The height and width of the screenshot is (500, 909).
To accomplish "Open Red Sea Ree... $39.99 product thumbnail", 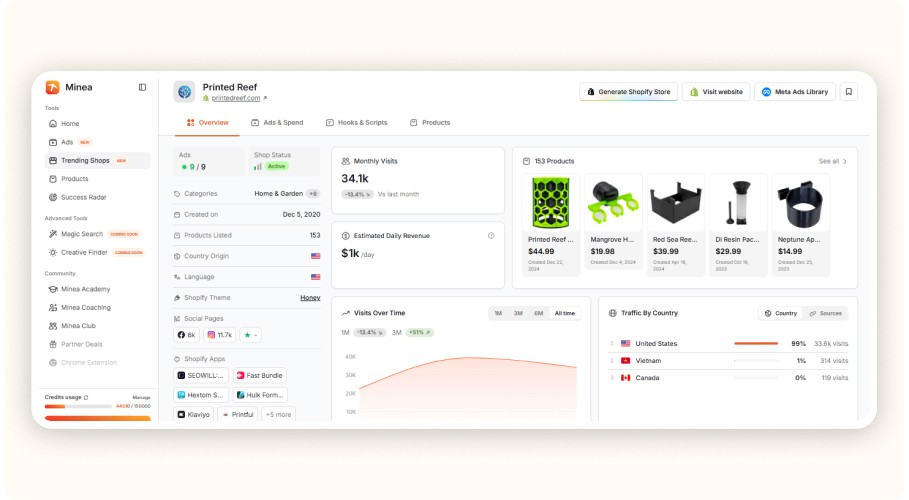I will [675, 203].
